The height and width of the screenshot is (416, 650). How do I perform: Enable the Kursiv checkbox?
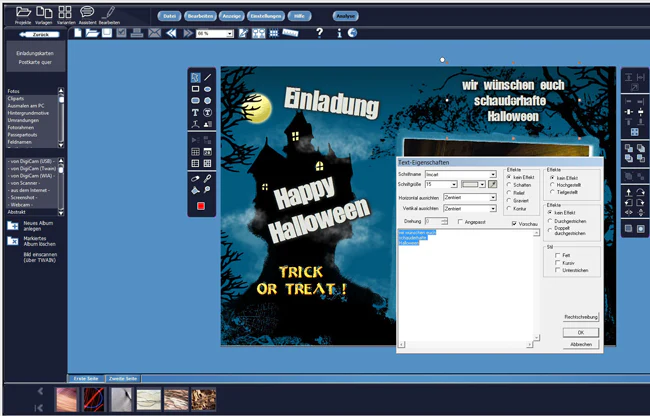pyautogui.click(x=558, y=263)
